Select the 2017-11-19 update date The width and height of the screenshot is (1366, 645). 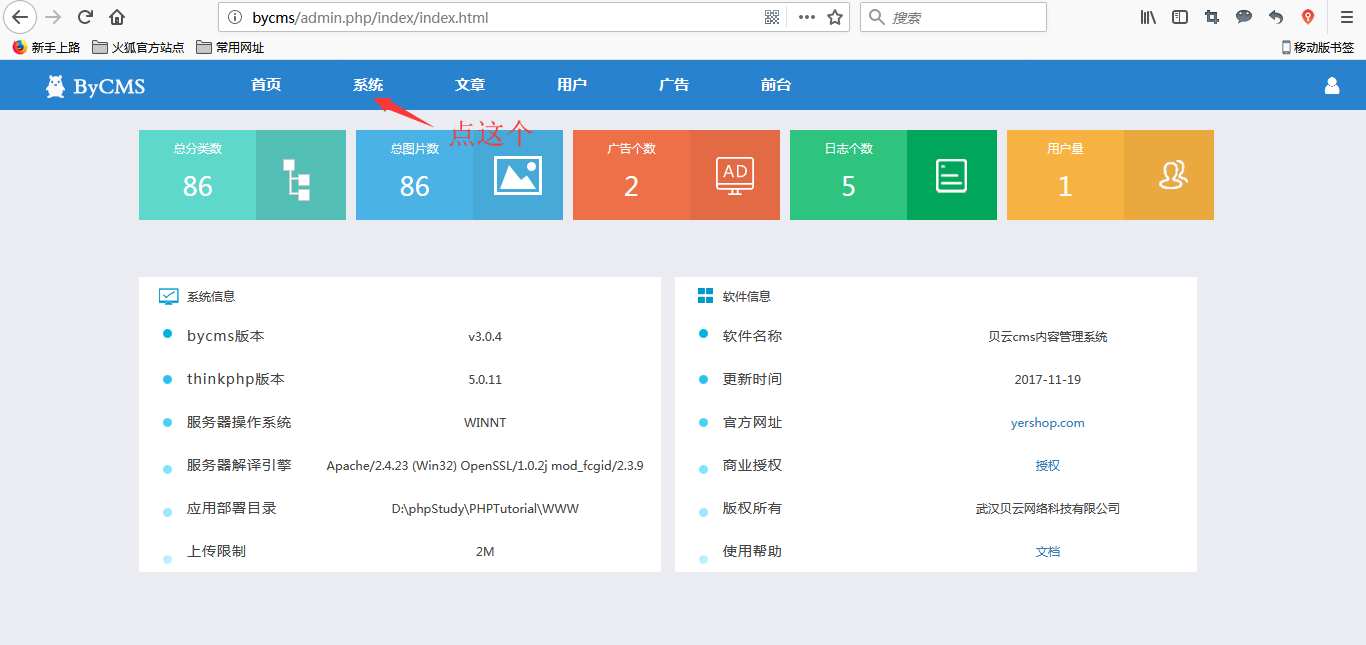coord(1048,380)
